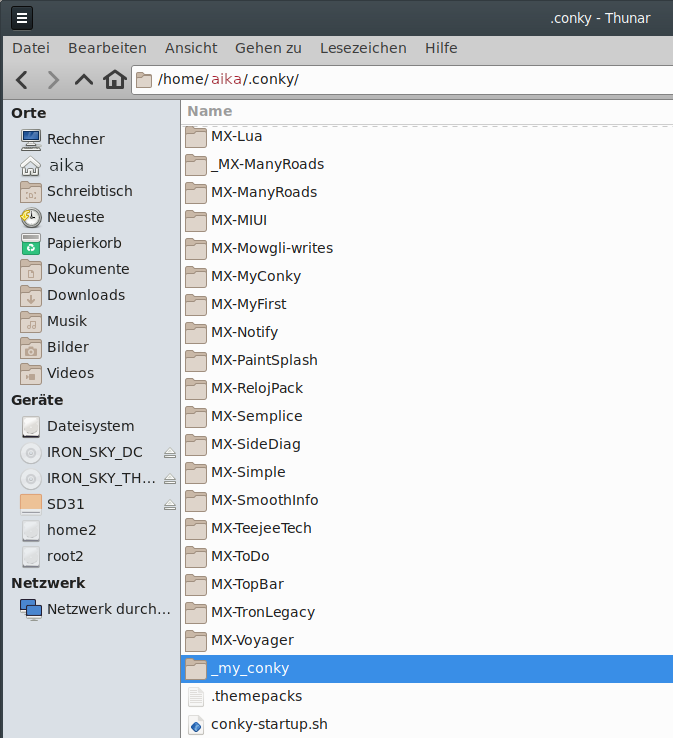This screenshot has height=738, width=673.
Task: Open the IRON_SKY_DC disc
Action: point(81,453)
